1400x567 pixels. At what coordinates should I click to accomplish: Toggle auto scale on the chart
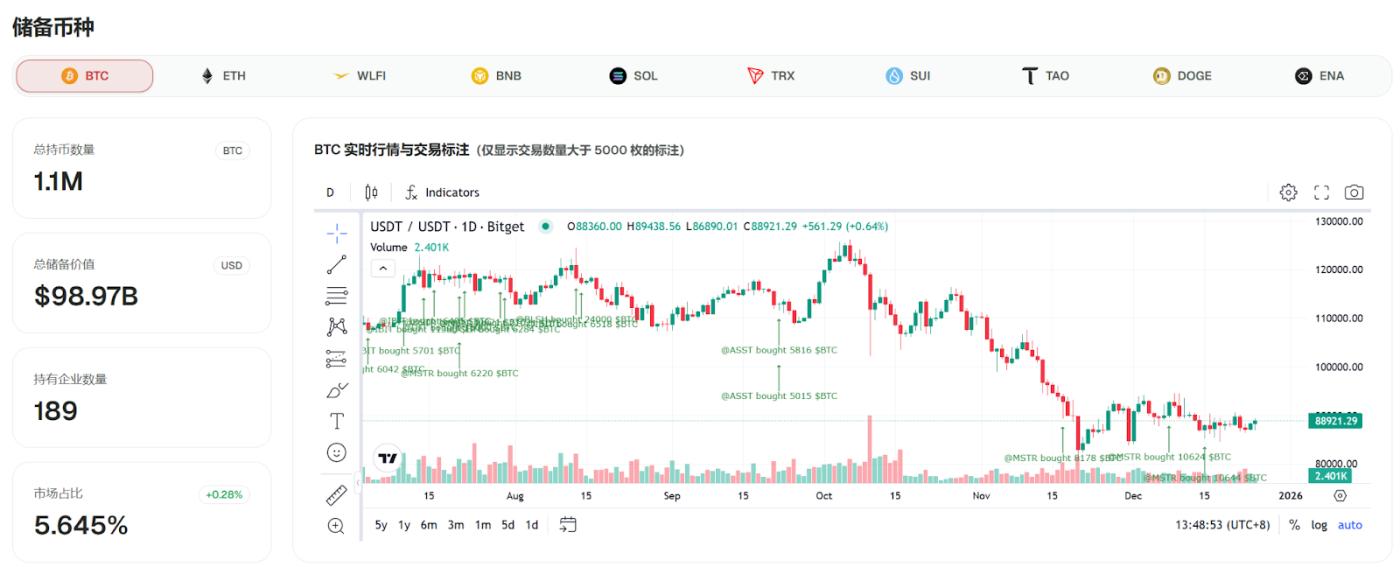click(x=1350, y=525)
